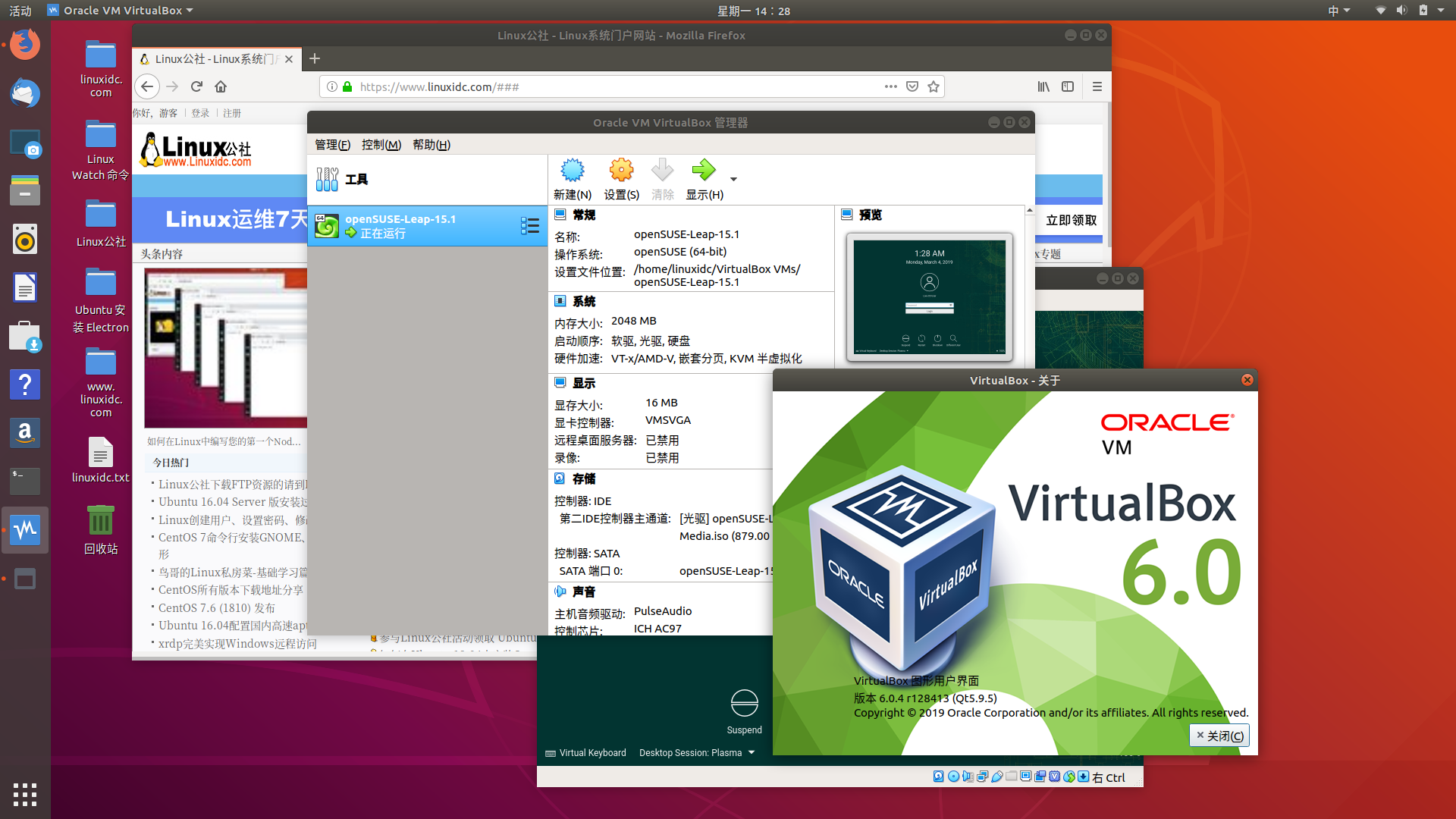
Task: Open system status menu arrow in top bar
Action: (x=1441, y=11)
